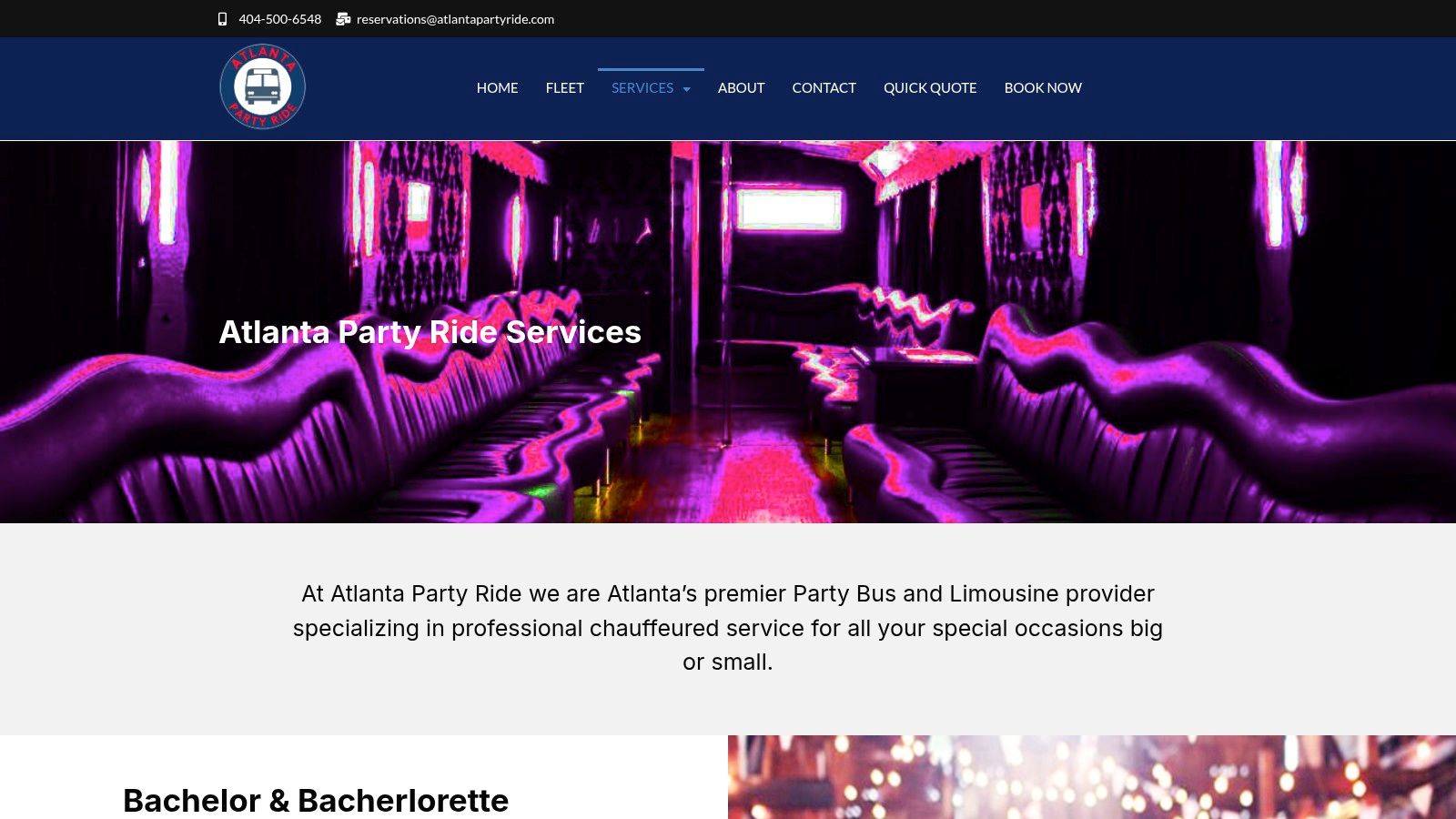Email reservations@atlantapartyride.com link
Image resolution: width=1456 pixels, height=819 pixels.
coord(455,19)
